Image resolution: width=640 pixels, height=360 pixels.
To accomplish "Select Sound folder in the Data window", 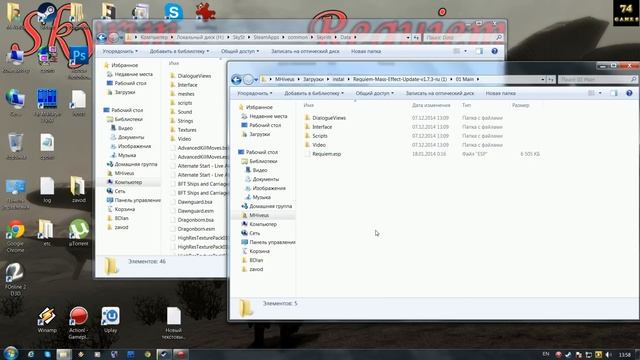I will 184,112.
